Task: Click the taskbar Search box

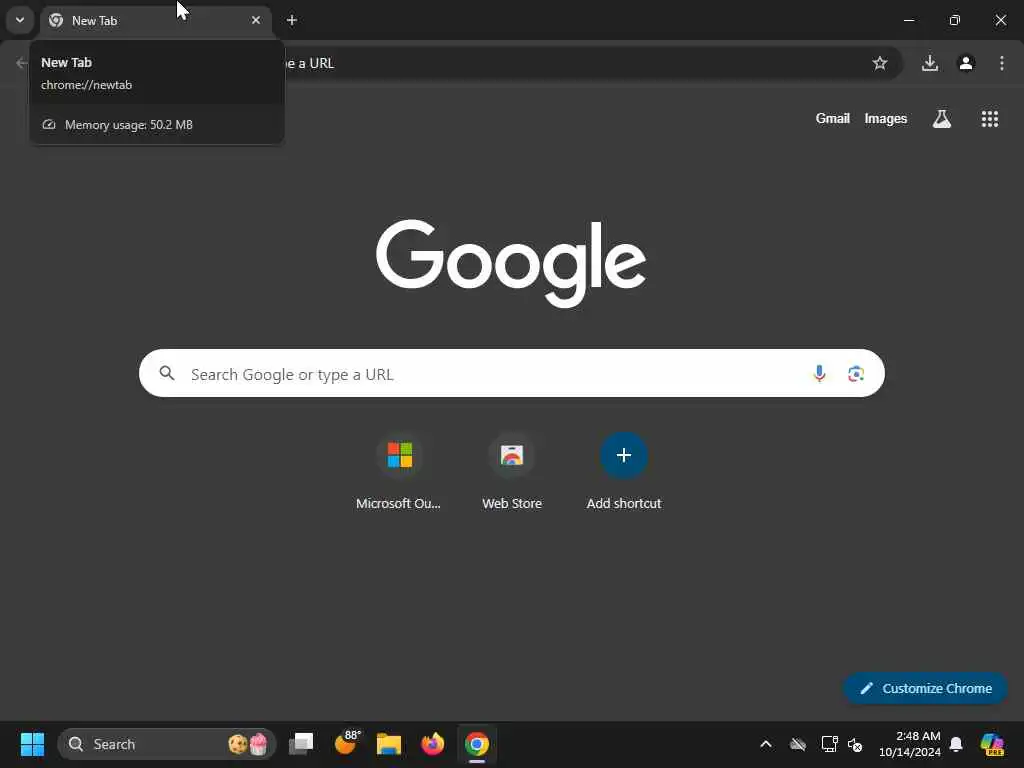Action: [x=167, y=744]
